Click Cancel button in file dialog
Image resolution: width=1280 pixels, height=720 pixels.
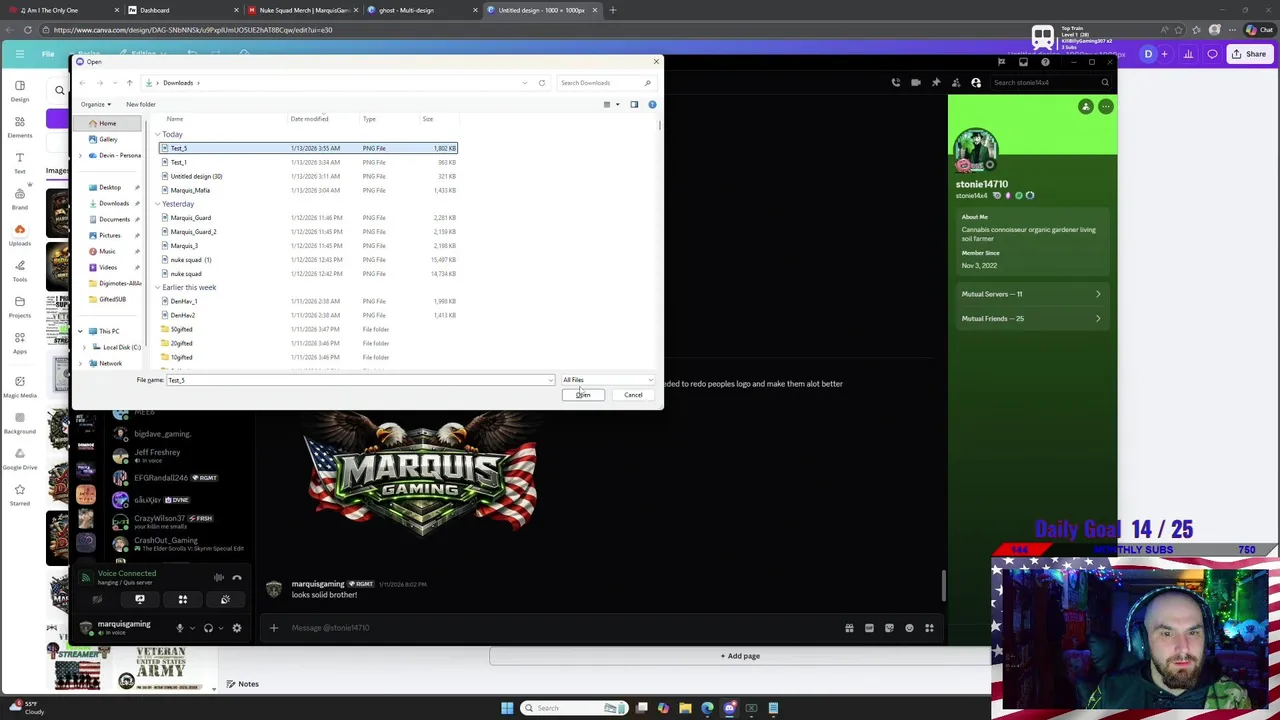[633, 395]
